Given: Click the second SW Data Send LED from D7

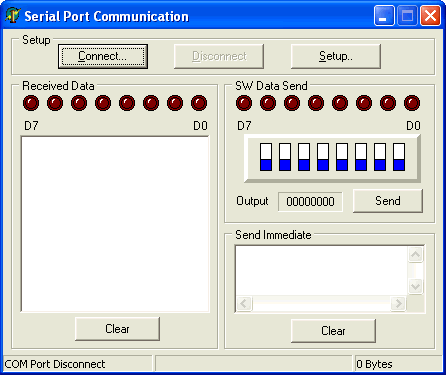Looking at the screenshot, I should click(268, 103).
